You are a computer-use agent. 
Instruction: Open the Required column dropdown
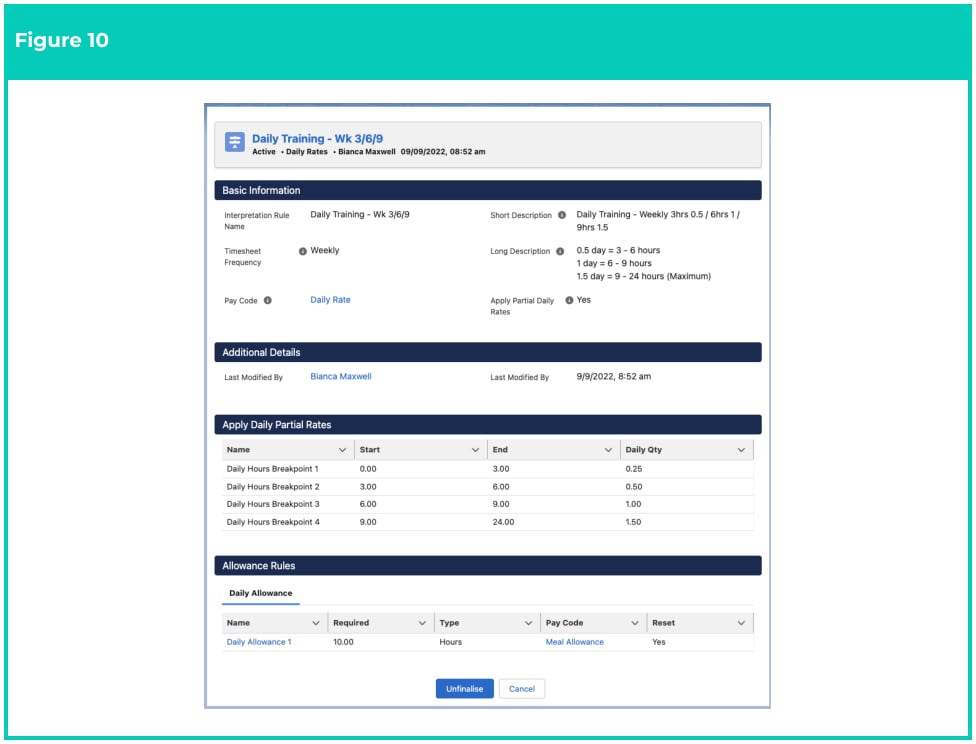pos(422,623)
